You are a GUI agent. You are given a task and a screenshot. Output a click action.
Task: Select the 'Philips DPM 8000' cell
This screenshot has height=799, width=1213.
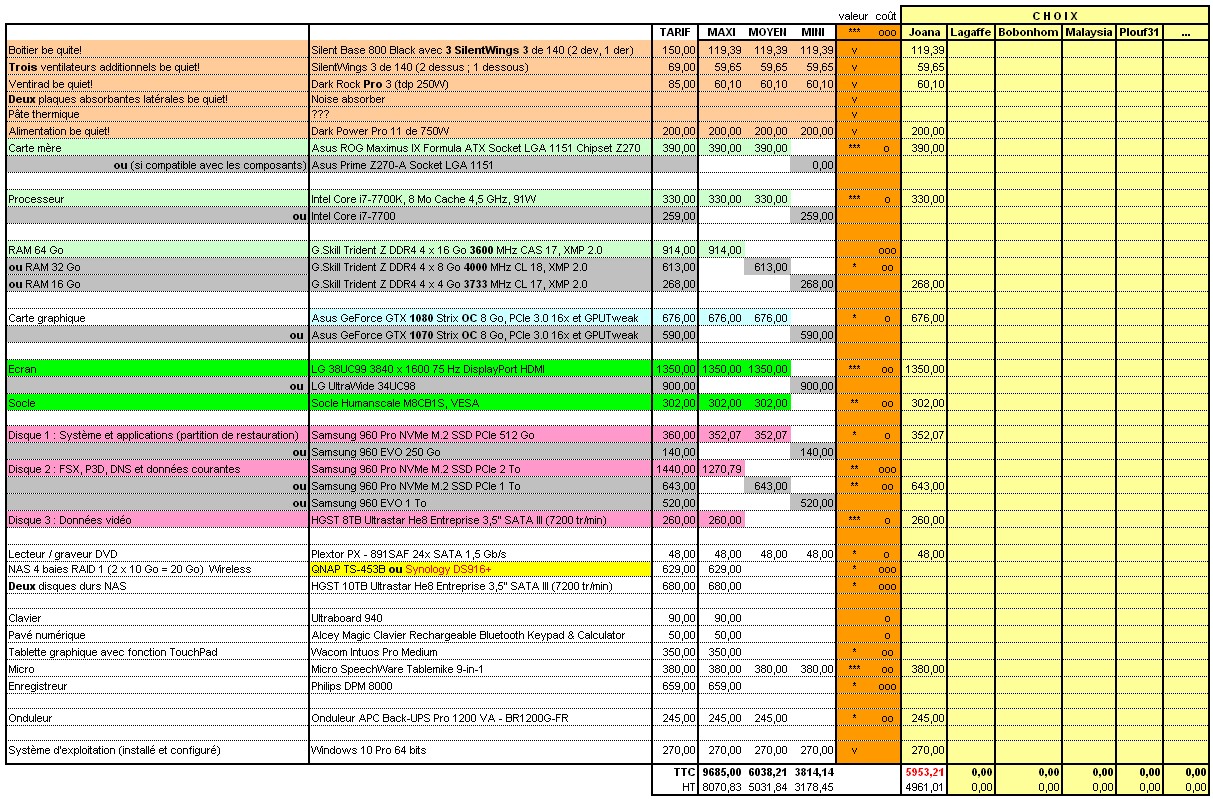(480, 686)
